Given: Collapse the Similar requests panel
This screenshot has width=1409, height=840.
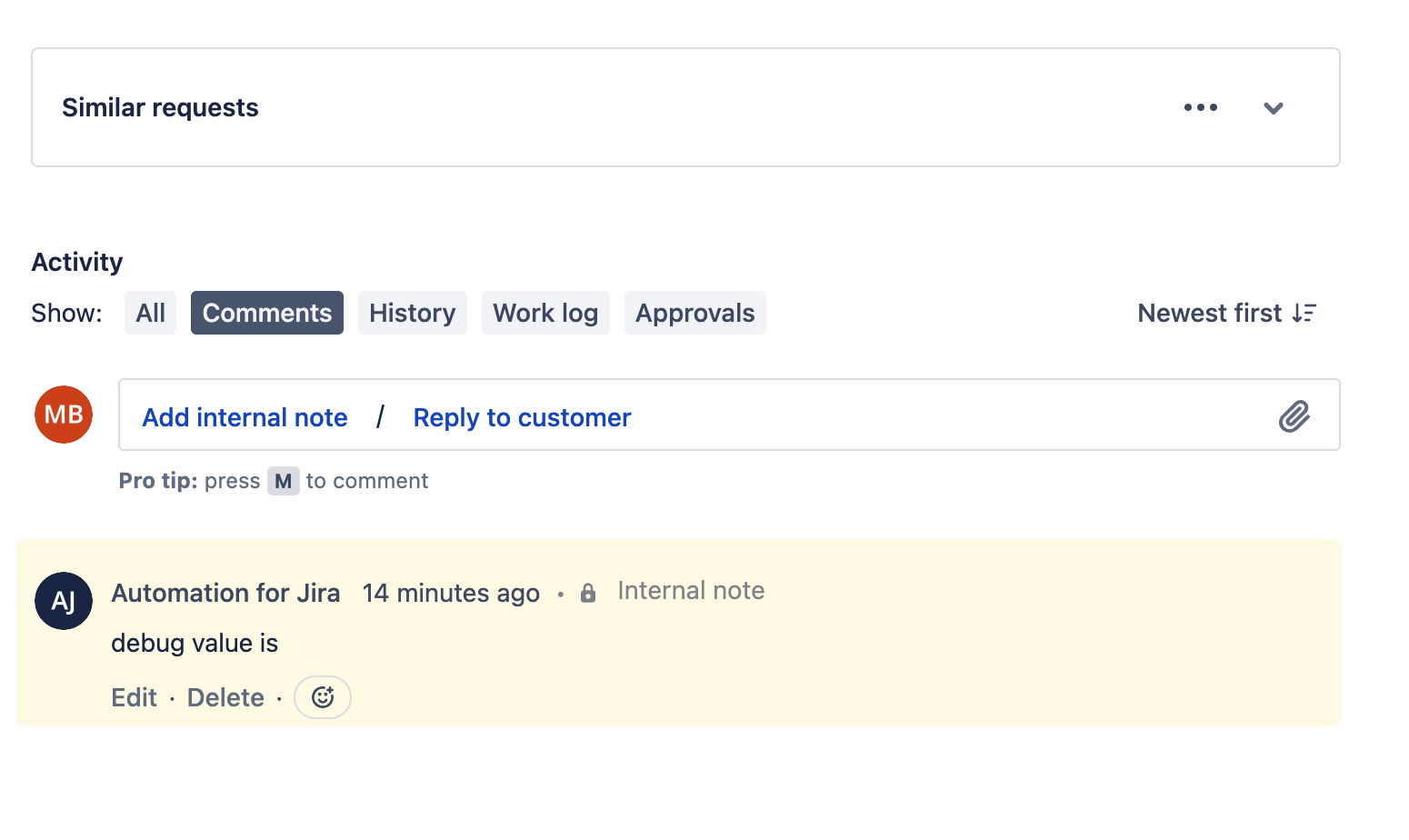Looking at the screenshot, I should click(x=1274, y=107).
